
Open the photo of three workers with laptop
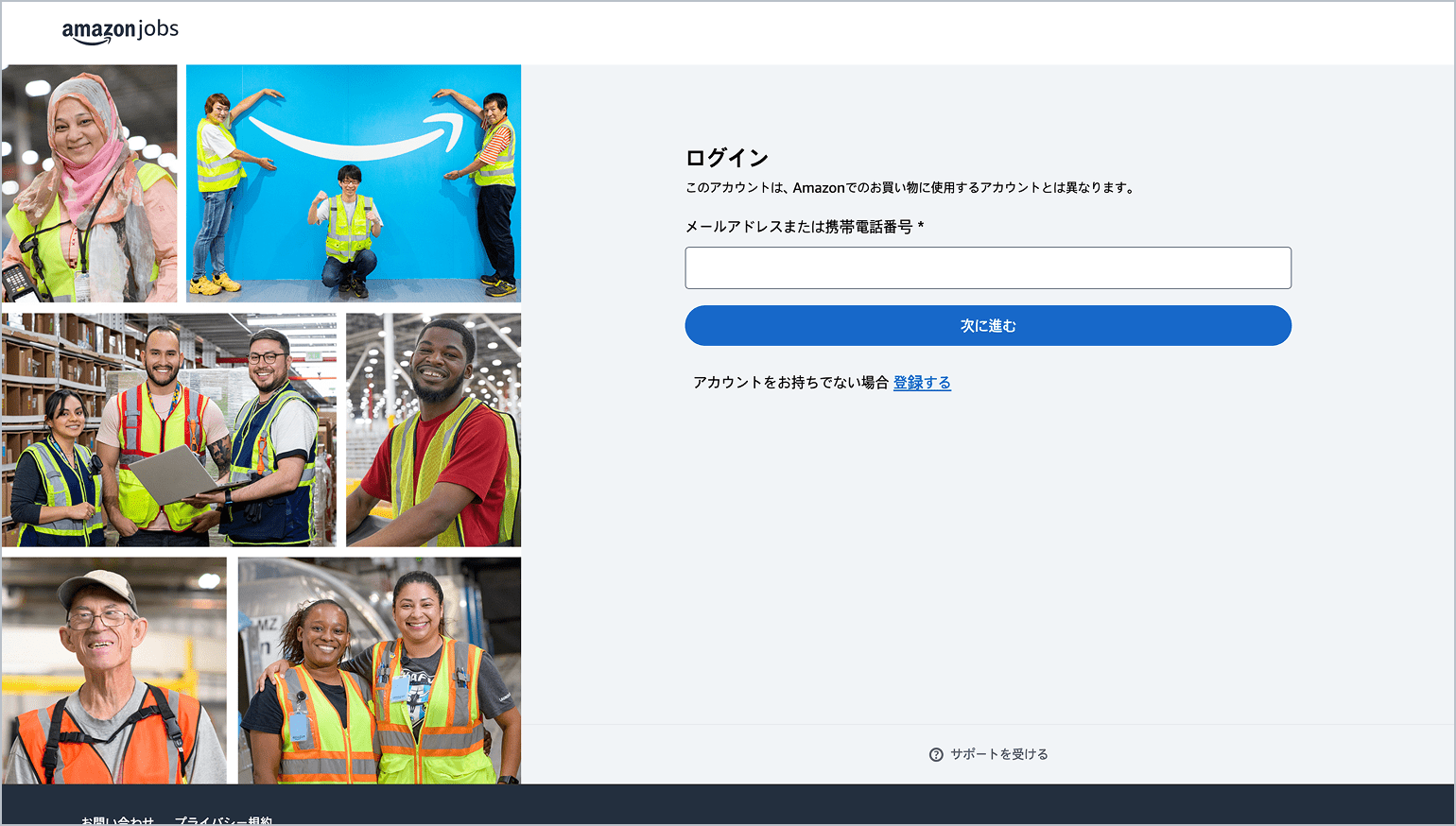point(169,430)
